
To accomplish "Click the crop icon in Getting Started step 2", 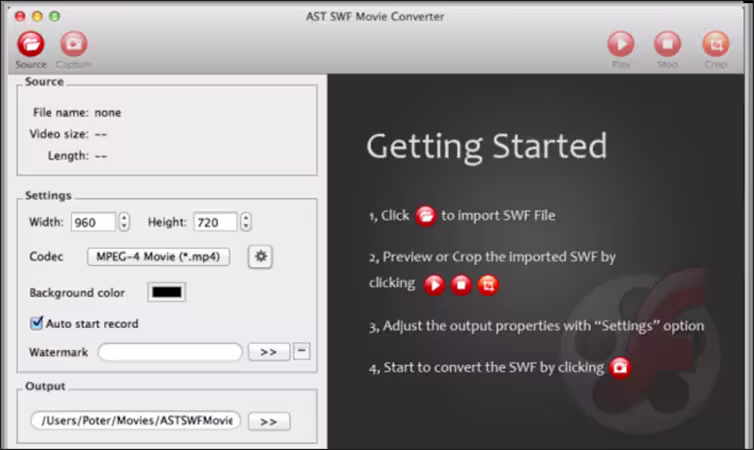I will [x=488, y=285].
